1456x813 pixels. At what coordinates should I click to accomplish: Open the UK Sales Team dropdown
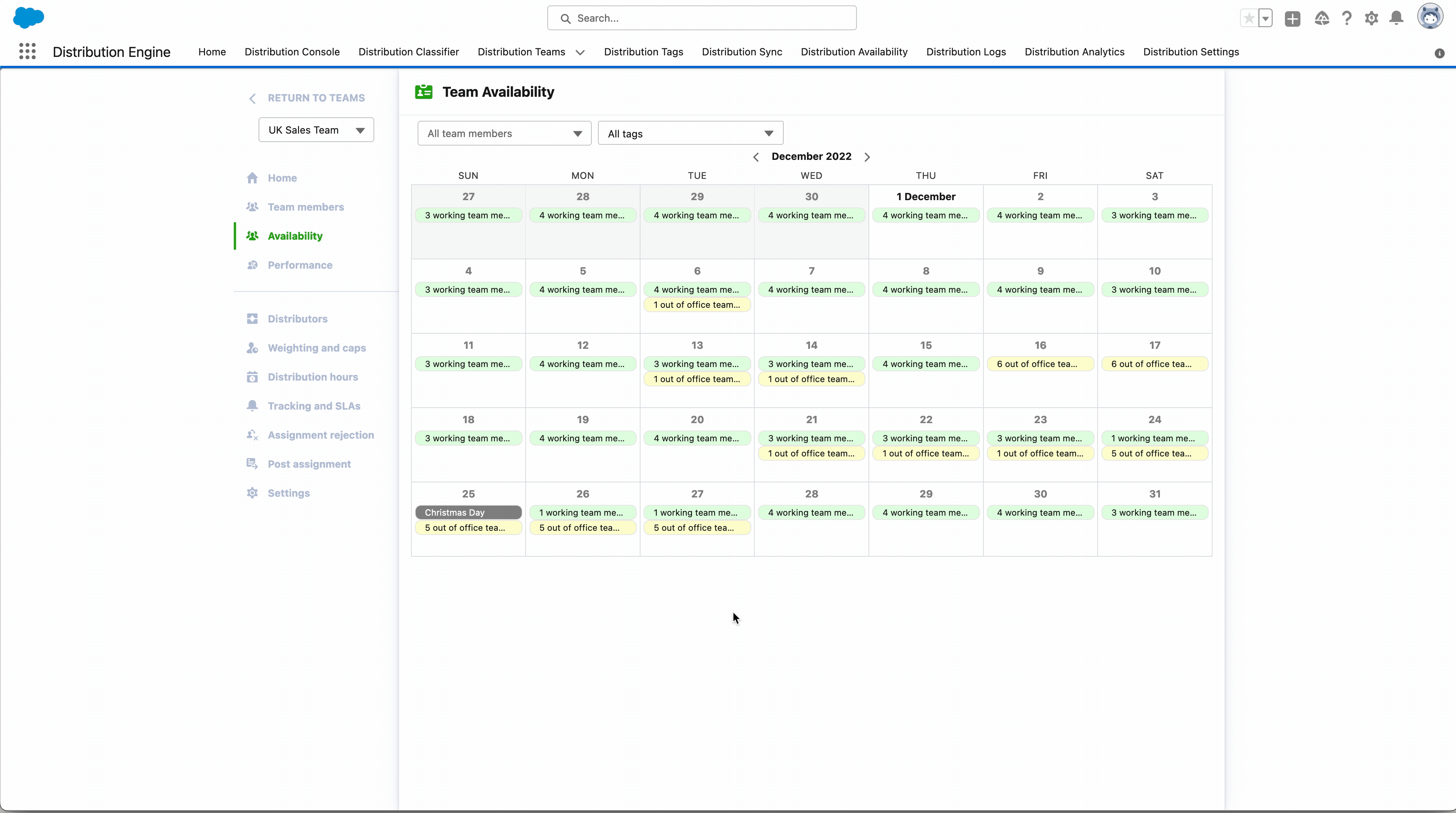tap(316, 130)
